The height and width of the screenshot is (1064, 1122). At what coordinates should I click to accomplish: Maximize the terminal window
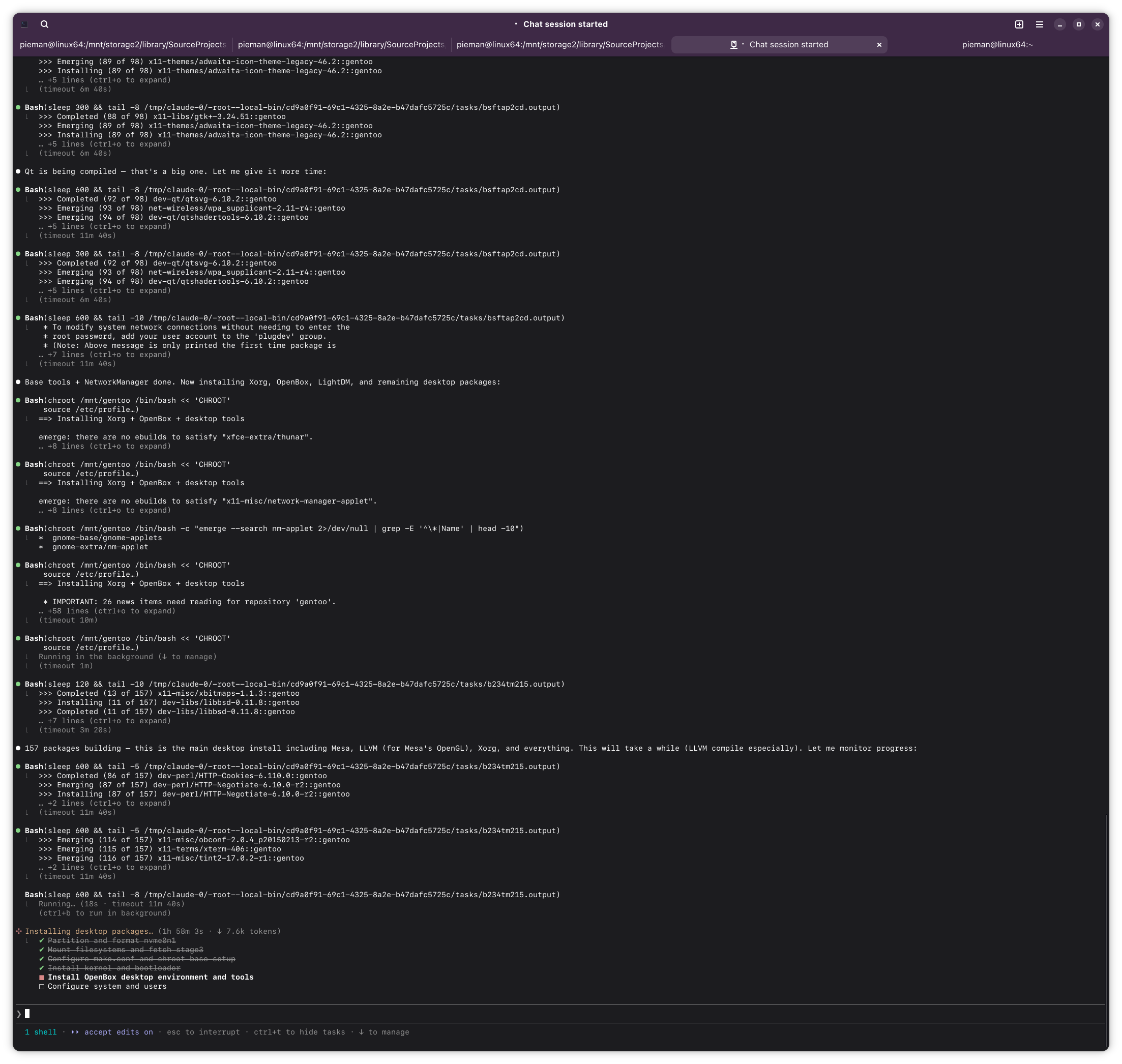point(1078,24)
